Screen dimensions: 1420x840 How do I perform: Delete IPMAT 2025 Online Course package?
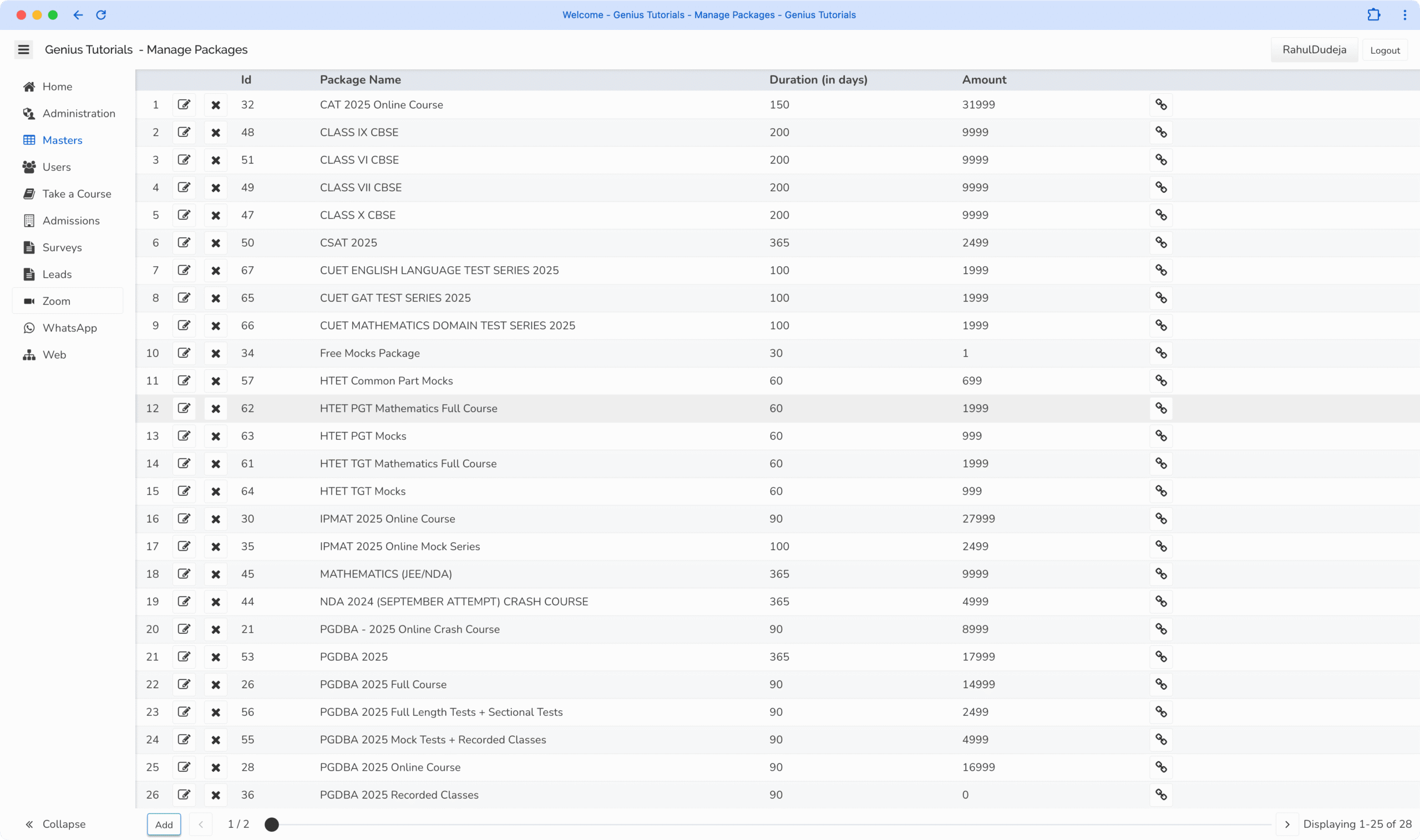tap(216, 519)
